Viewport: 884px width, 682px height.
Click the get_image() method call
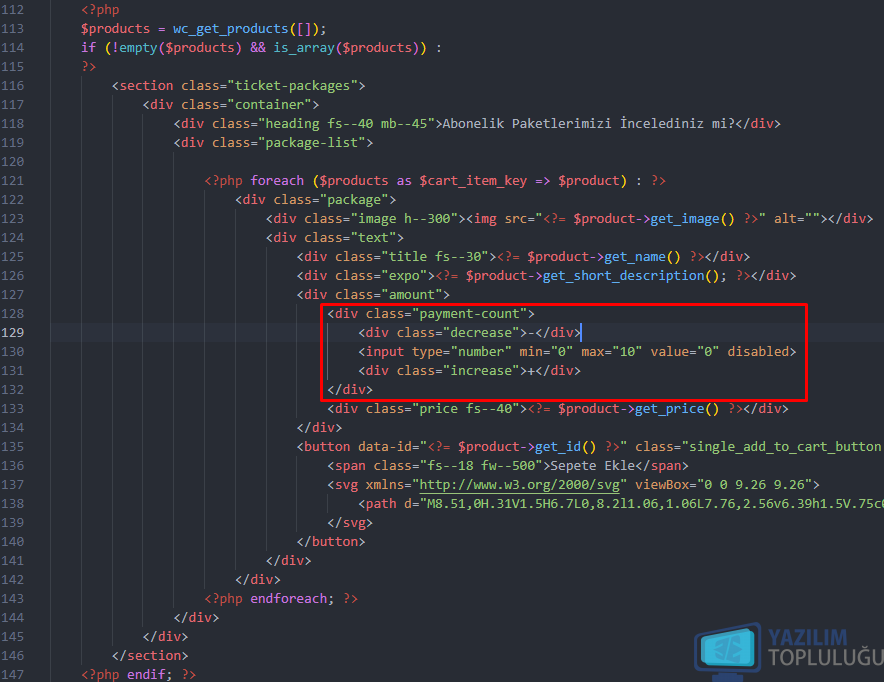tap(692, 219)
